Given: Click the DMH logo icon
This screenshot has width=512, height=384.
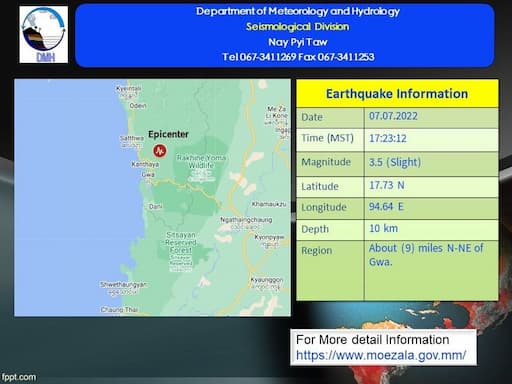Looking at the screenshot, I should [x=44, y=35].
